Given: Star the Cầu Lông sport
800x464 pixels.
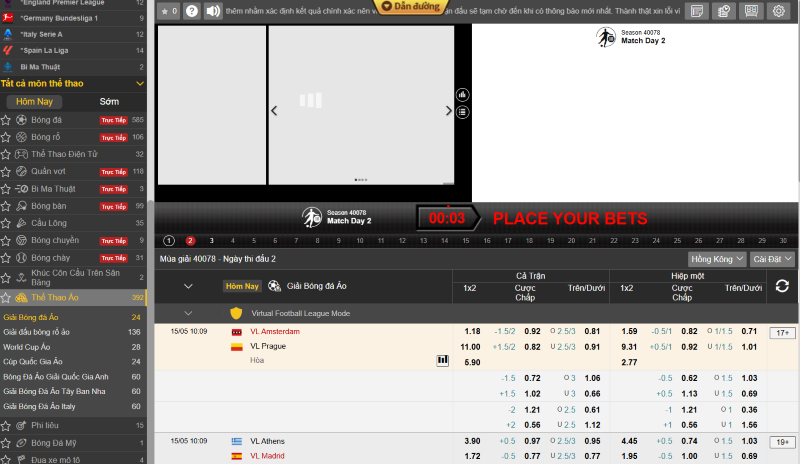Looking at the screenshot, I should tap(7, 223).
